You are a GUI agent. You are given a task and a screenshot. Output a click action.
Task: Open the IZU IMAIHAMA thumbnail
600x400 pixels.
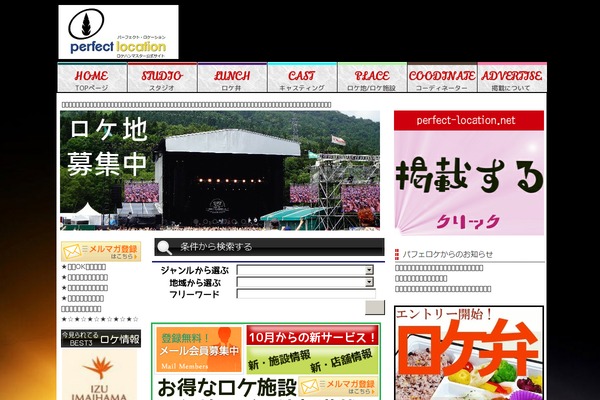(x=99, y=375)
